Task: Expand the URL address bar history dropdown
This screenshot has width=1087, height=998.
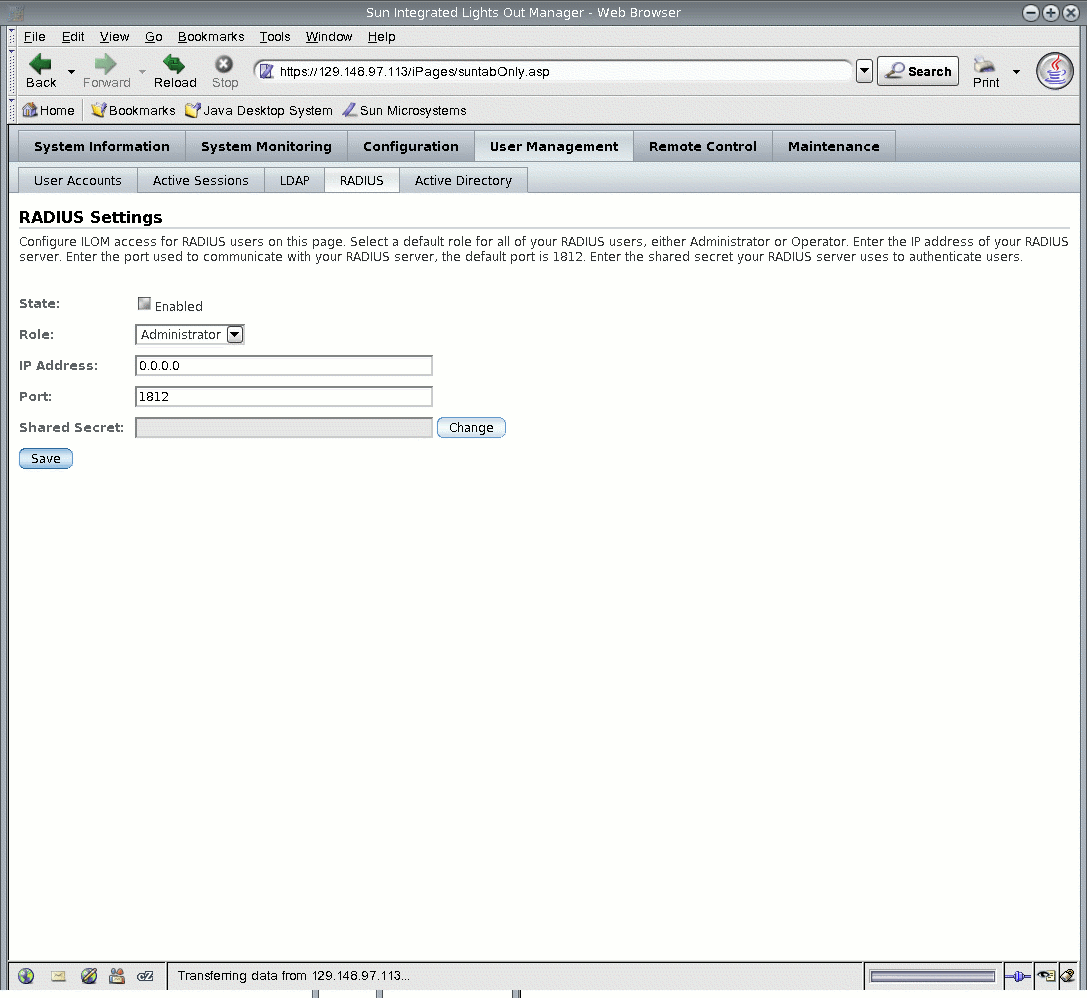Action: coord(863,71)
